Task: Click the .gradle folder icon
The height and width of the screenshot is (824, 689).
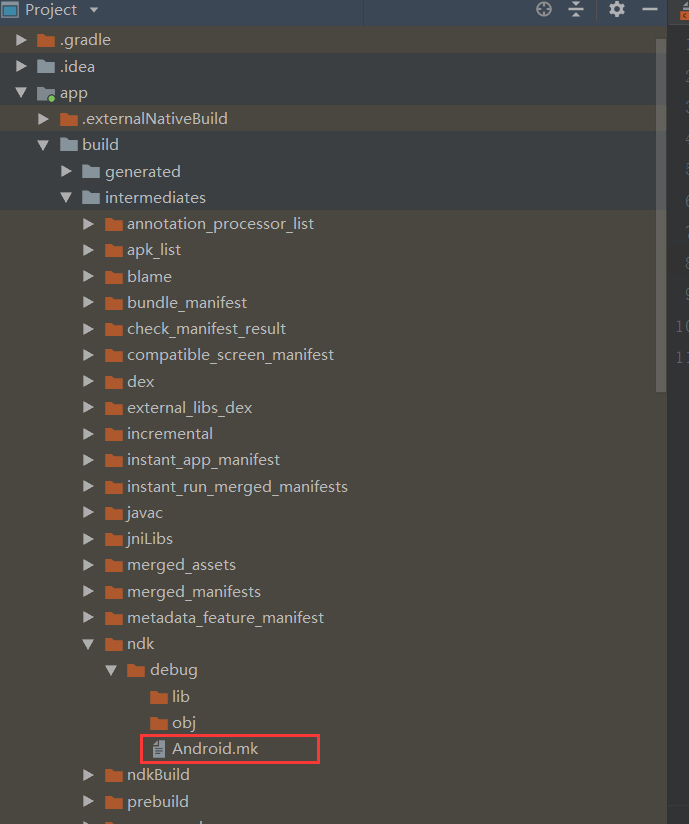Action: coord(45,40)
